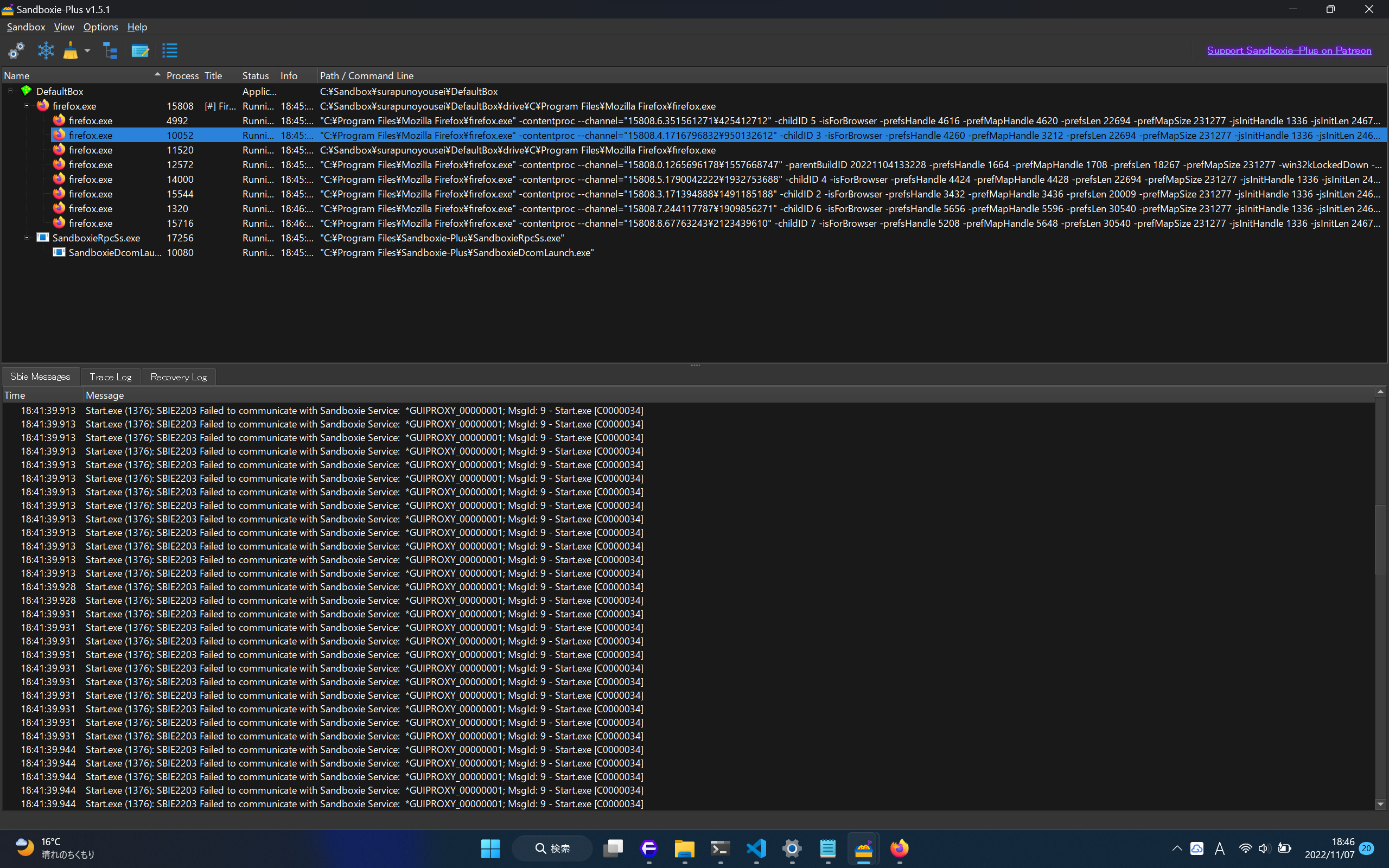Open the Sandbox menu

[x=26, y=27]
